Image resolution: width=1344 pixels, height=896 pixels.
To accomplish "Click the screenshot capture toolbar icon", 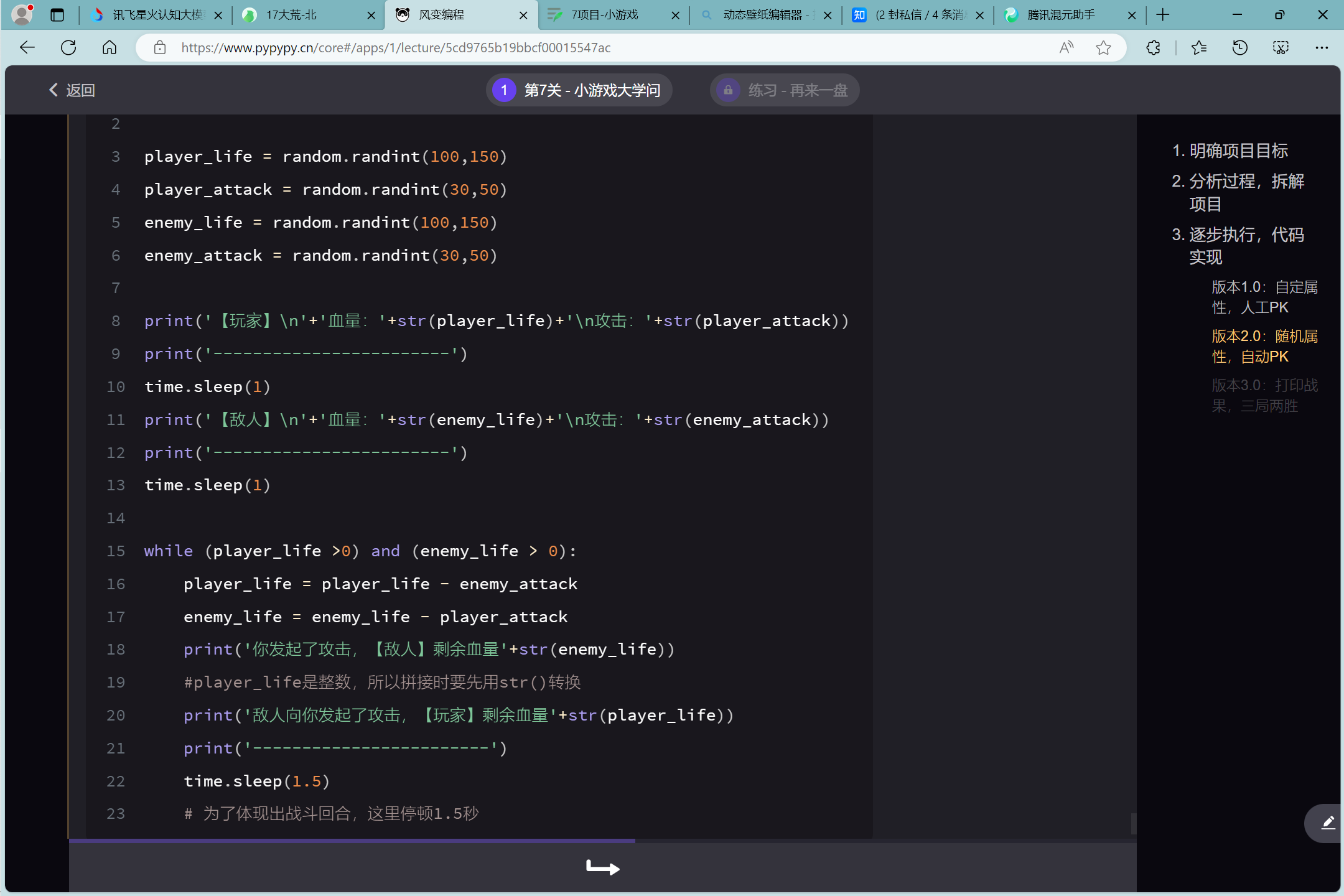I will coord(1281,48).
